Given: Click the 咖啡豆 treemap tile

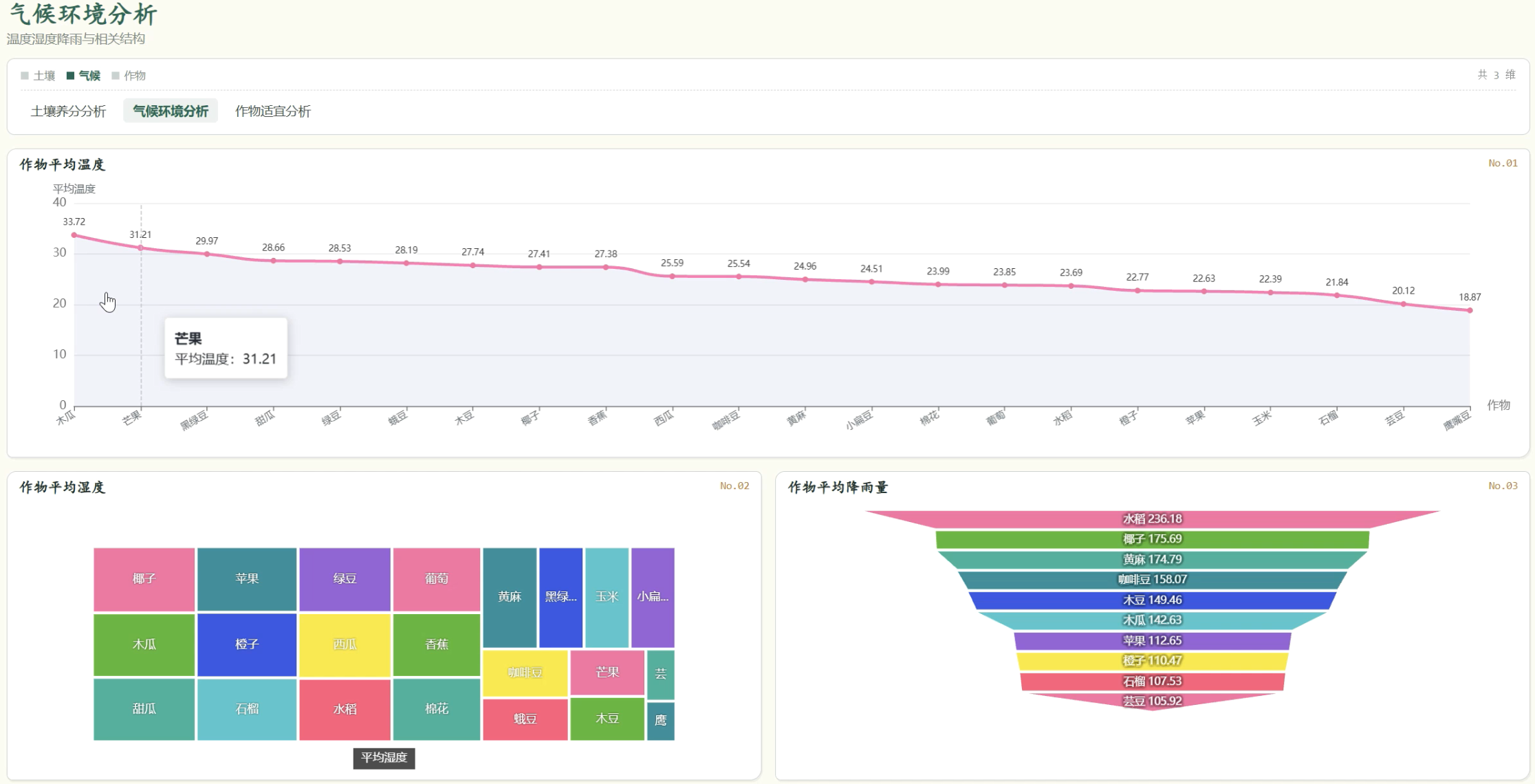Looking at the screenshot, I should tap(525, 673).
